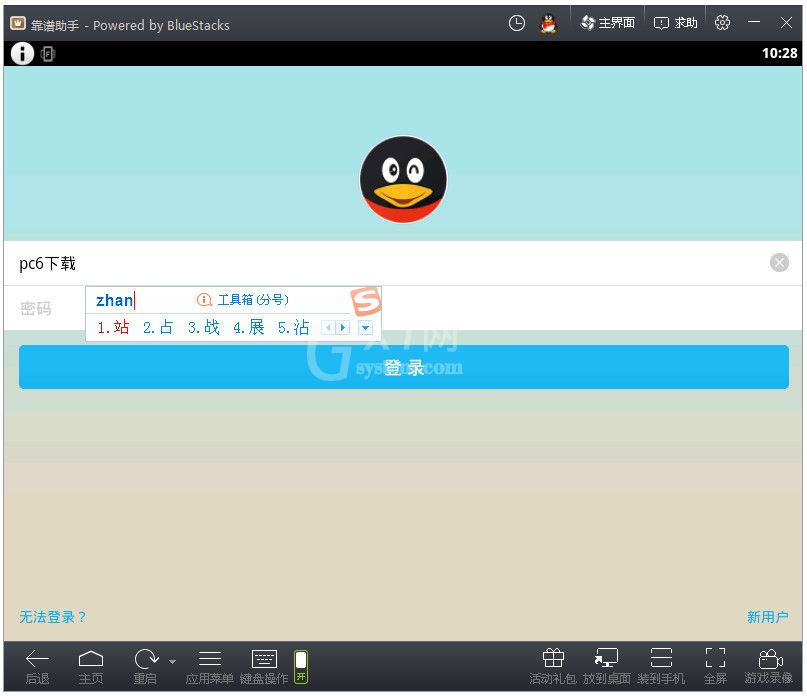Open the 无法登录？ link
This screenshot has width=807, height=696.
pyautogui.click(x=53, y=617)
